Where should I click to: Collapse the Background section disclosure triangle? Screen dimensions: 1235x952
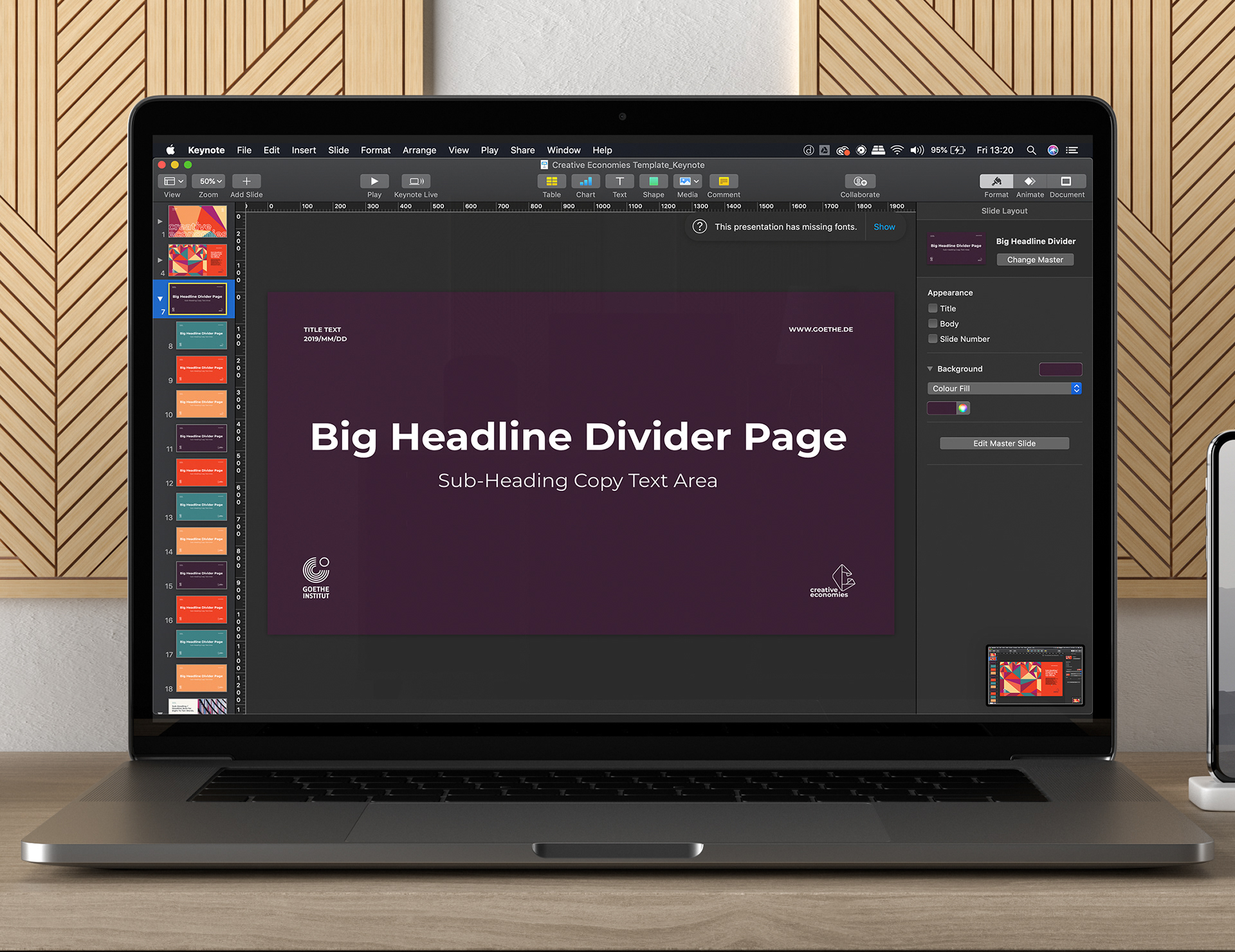click(x=930, y=369)
